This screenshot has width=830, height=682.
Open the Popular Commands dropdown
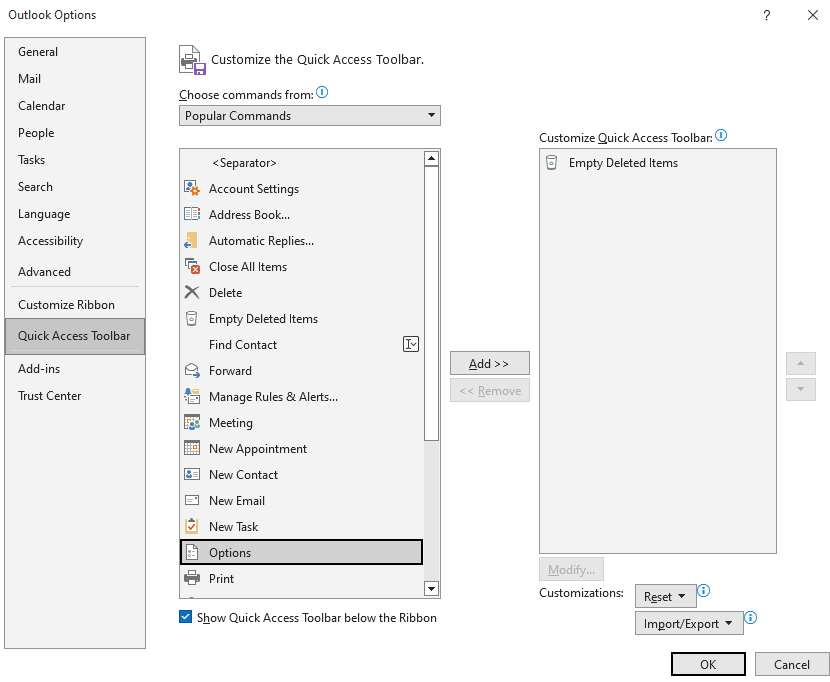tap(310, 116)
